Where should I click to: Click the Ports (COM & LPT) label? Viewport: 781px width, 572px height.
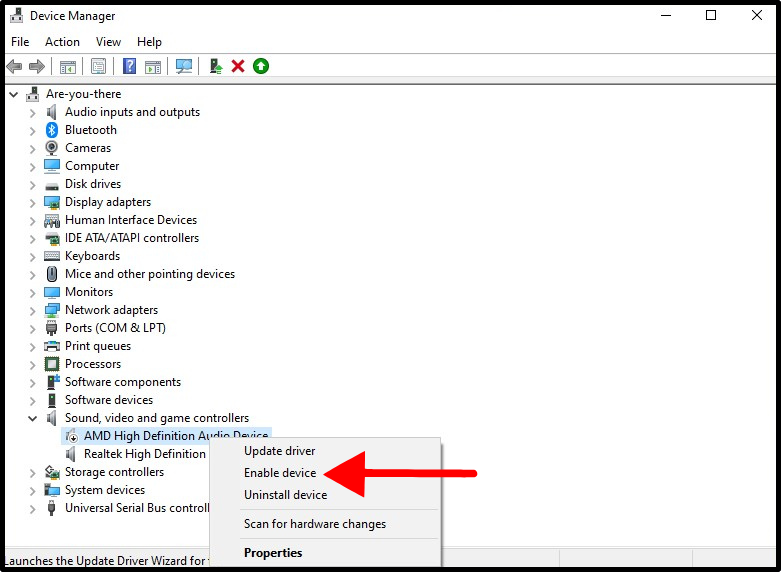coord(115,328)
